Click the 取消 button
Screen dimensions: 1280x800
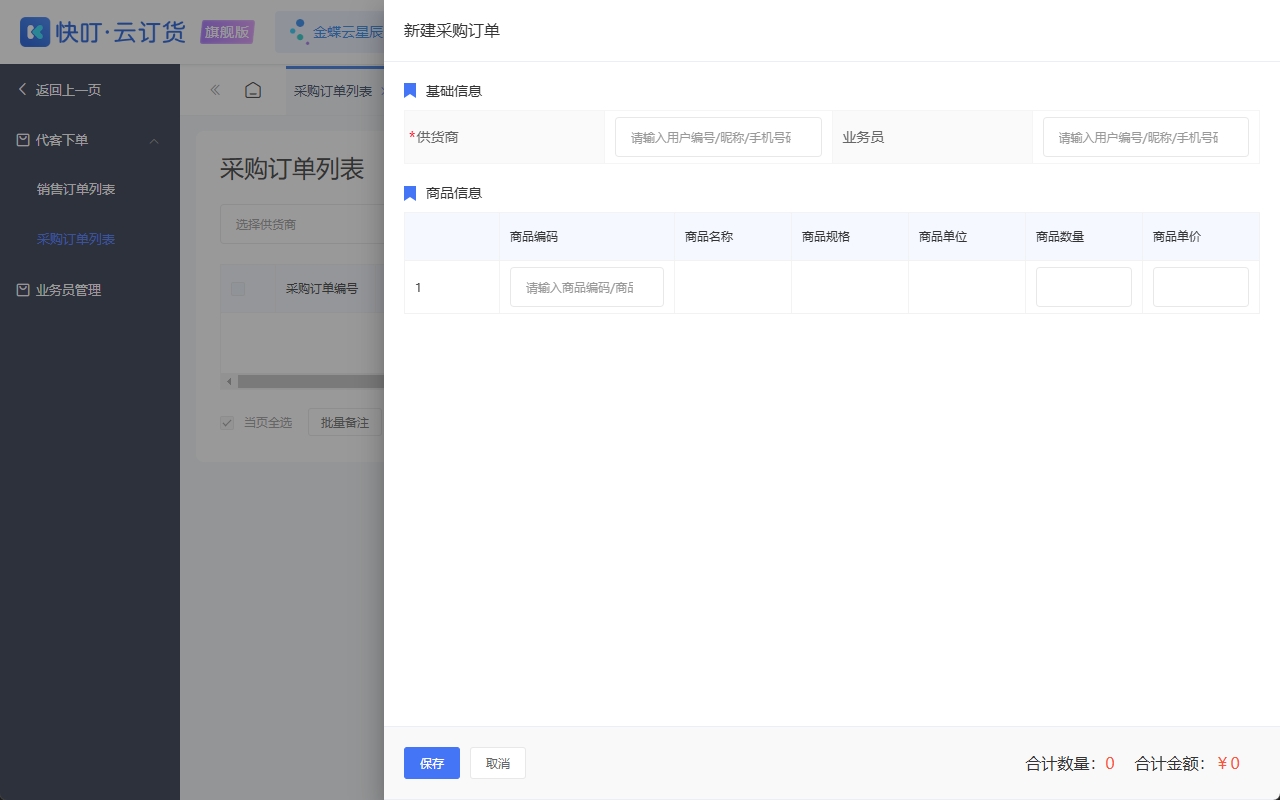[498, 763]
